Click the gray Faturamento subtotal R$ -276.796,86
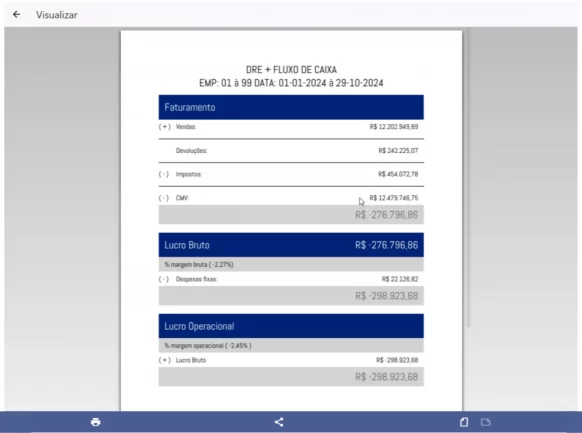The width and height of the screenshot is (582, 433). point(291,215)
